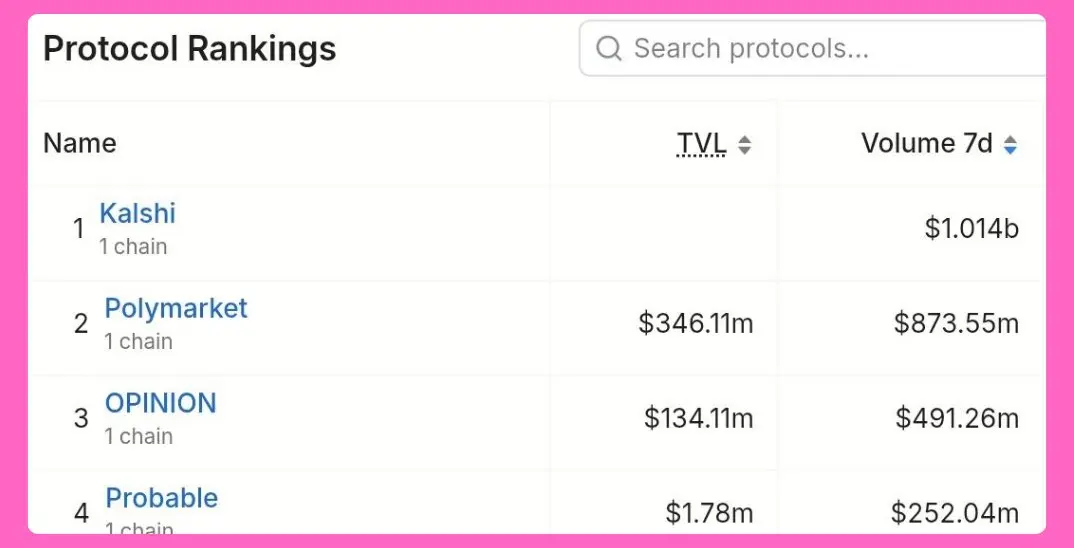
Task: Open the Kalshi protocol link
Action: (138, 213)
